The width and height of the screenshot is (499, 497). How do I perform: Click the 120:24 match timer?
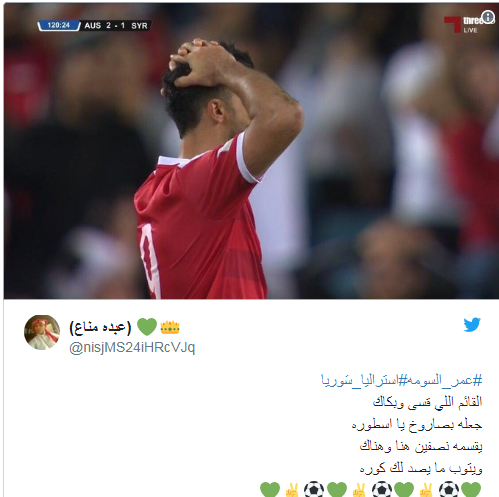pyautogui.click(x=59, y=25)
